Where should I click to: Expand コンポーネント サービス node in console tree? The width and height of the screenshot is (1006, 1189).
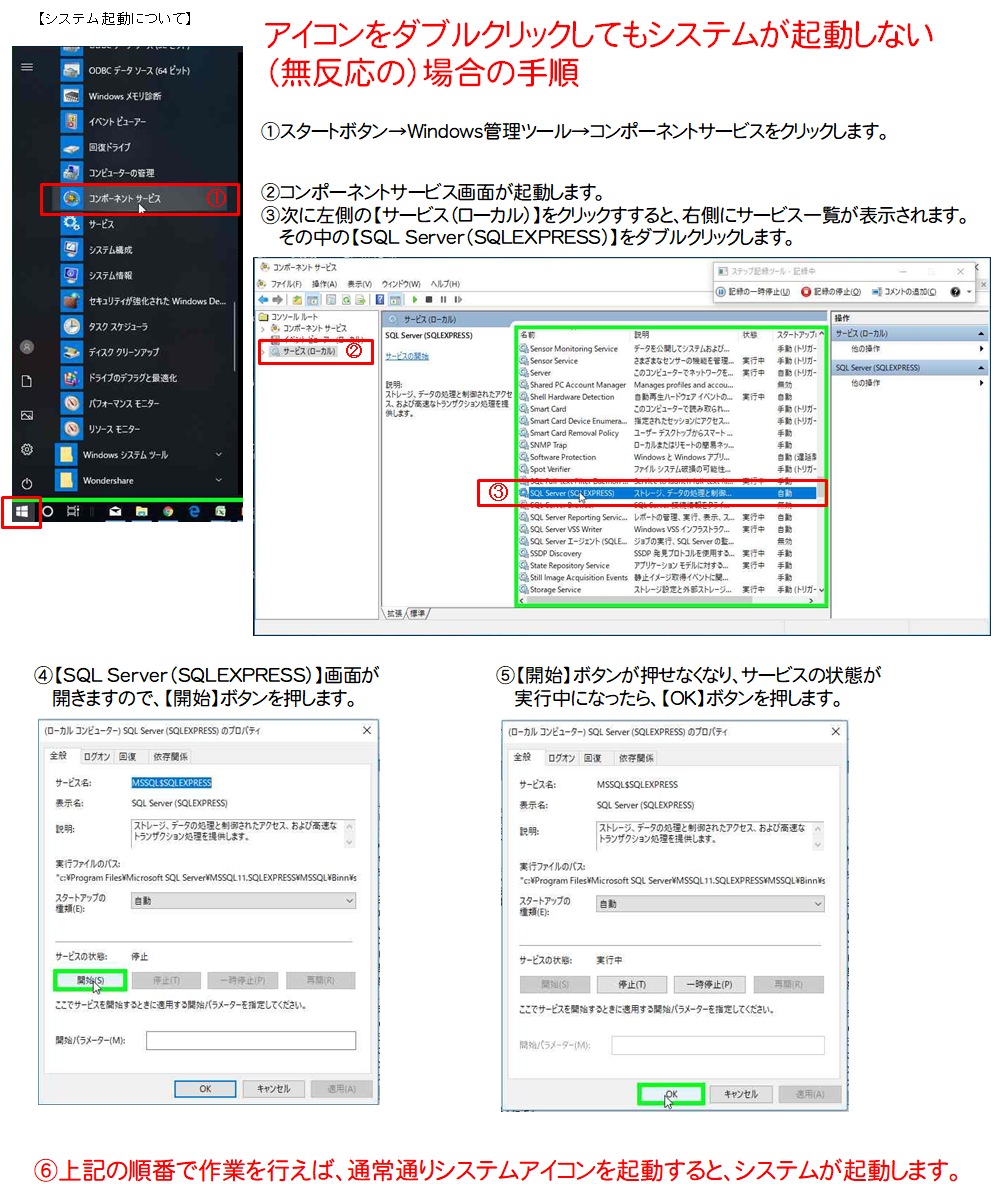click(x=263, y=328)
